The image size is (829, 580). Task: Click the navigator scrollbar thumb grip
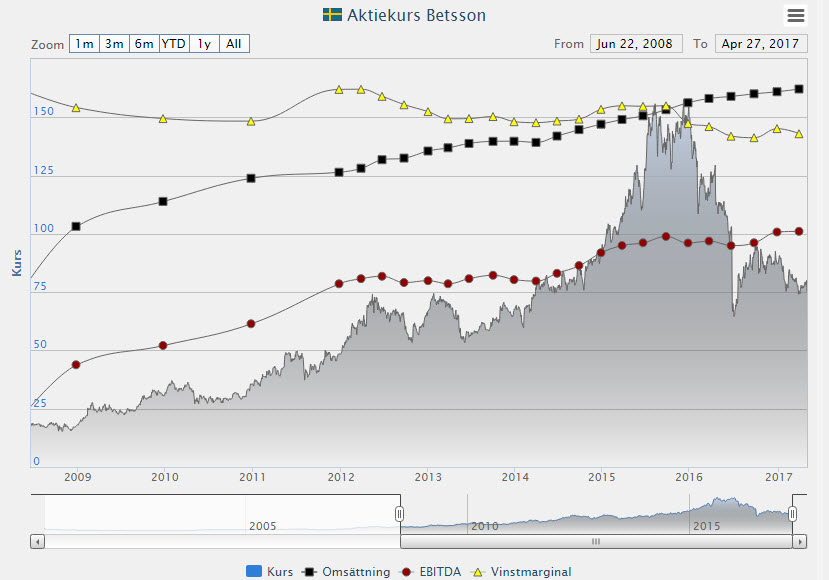(x=596, y=541)
